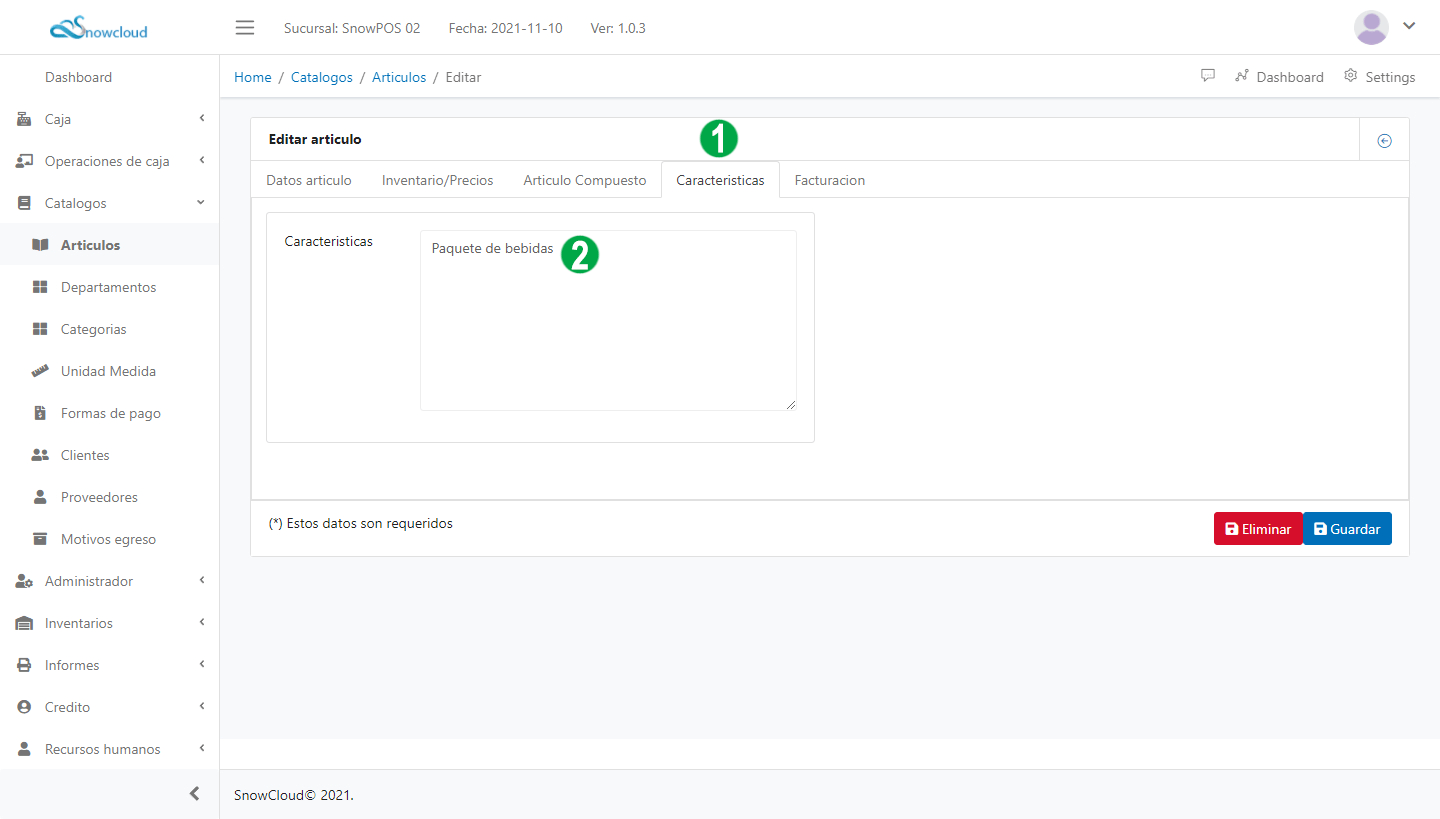Expand the Caja sidebar menu
The width and height of the screenshot is (1440, 819).
[x=110, y=119]
